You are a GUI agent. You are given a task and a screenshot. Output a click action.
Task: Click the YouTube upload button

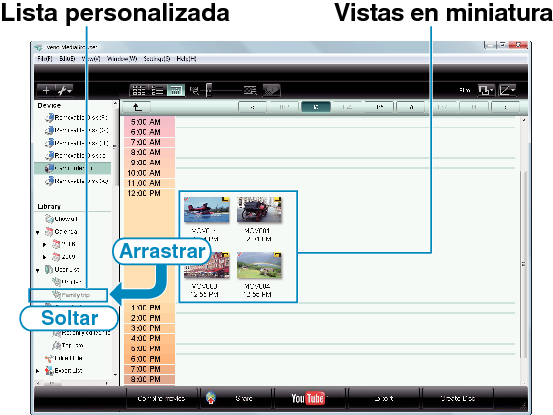310,398
